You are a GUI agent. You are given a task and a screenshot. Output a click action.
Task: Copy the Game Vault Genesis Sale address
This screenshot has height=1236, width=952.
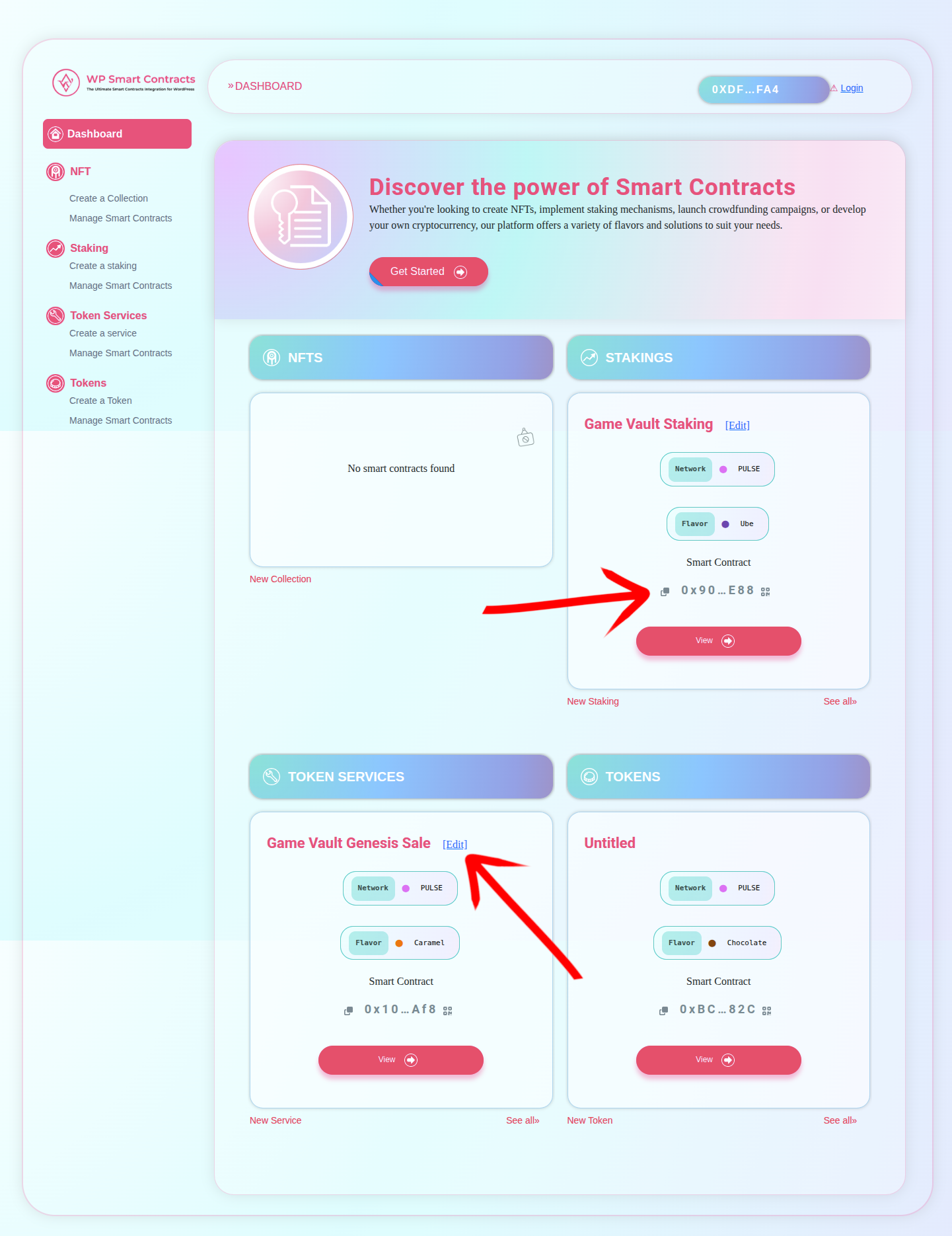tap(348, 1010)
